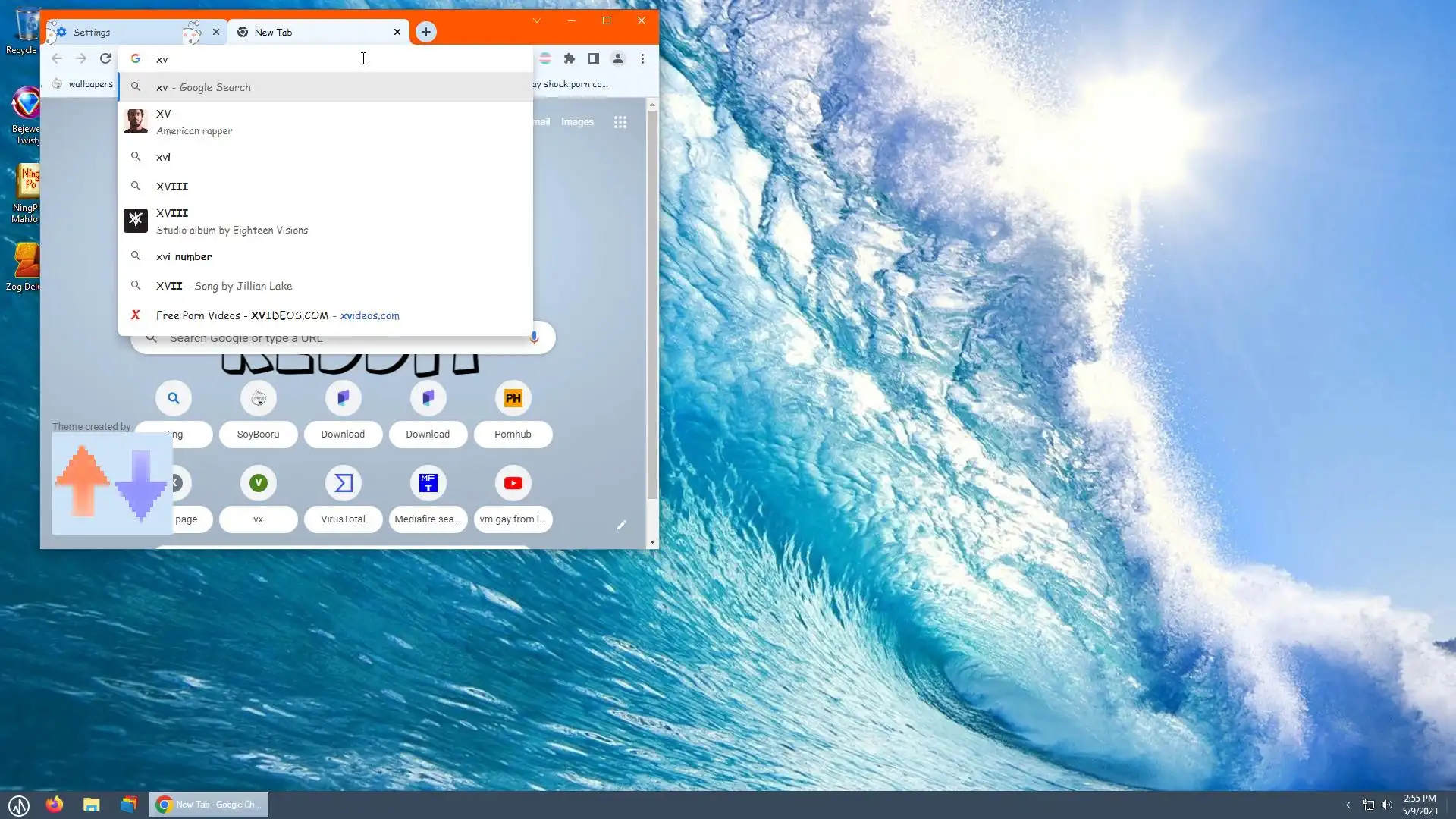Reload the current page
Image resolution: width=1456 pixels, height=819 pixels.
105,58
